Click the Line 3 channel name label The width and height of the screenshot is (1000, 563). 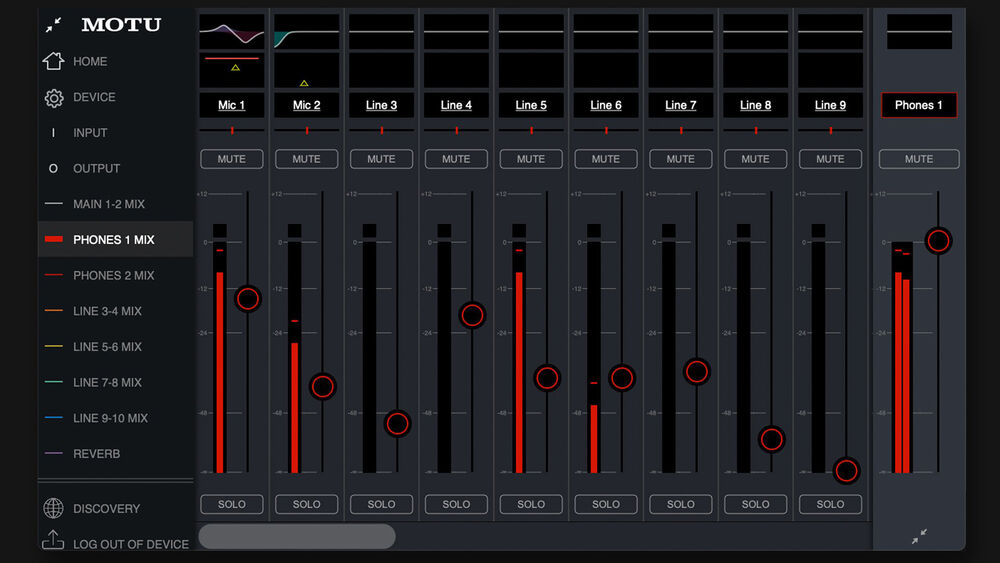381,105
